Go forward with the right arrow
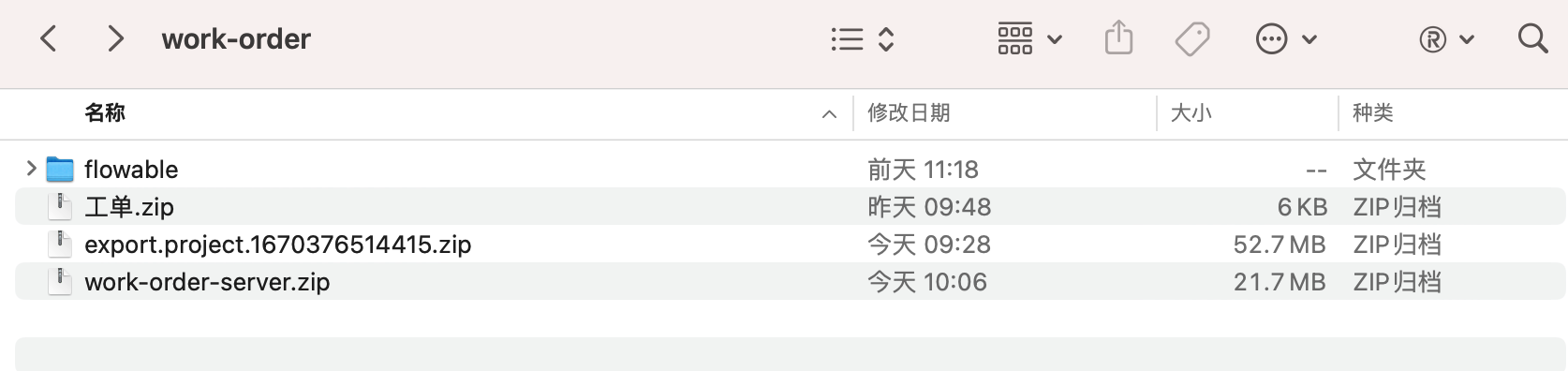The width and height of the screenshot is (1568, 371). (115, 38)
